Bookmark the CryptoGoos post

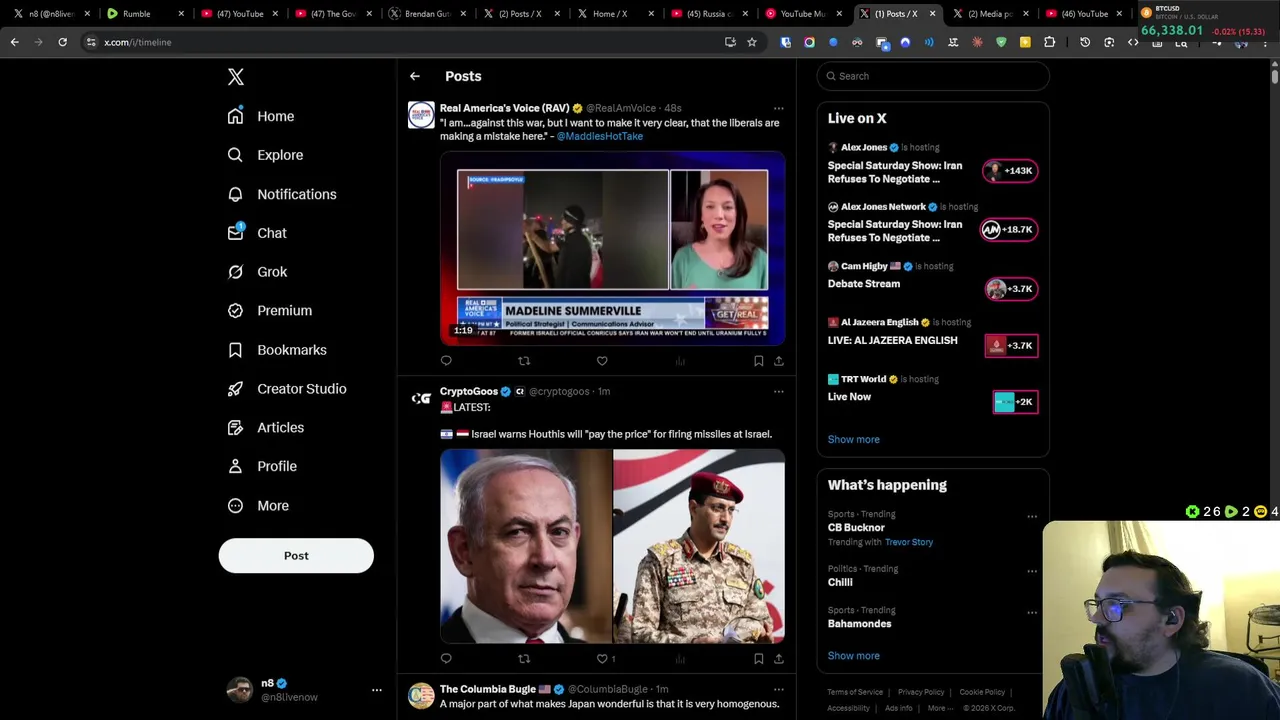[x=758, y=659]
